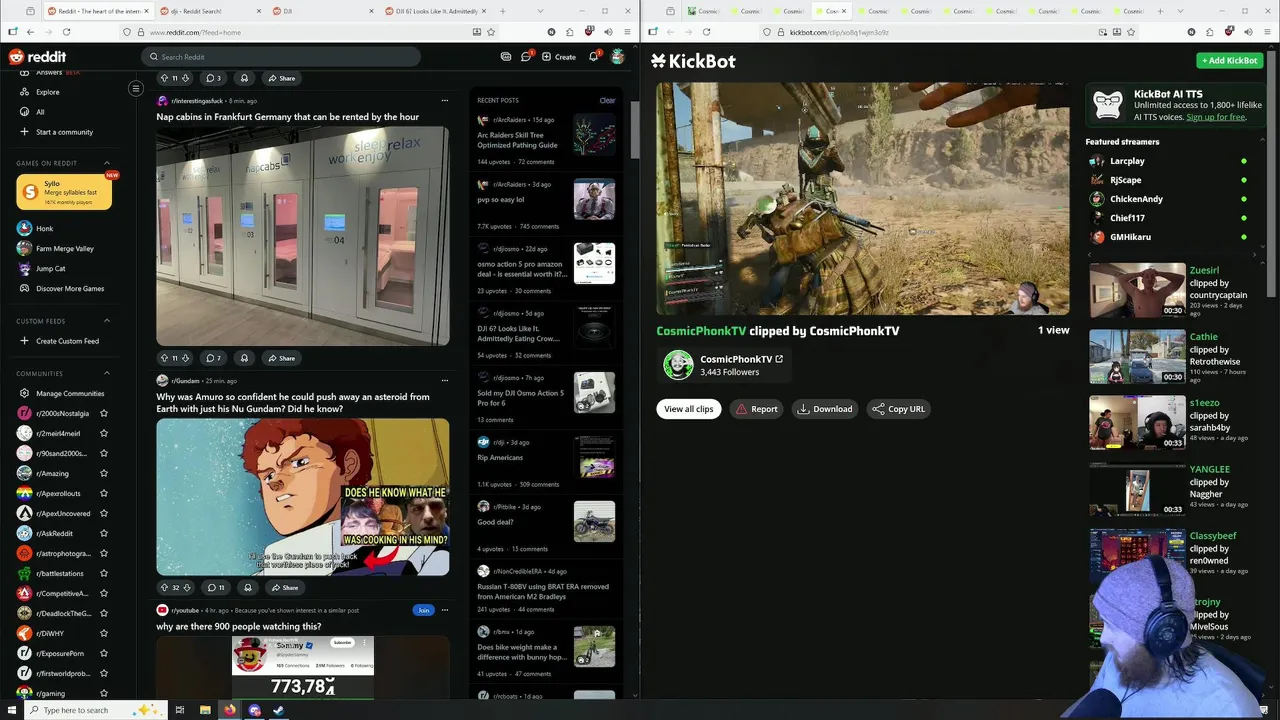The image size is (1280, 720).
Task: Switch to 'DJI 67 Looks Like It' tab
Action: pos(435,11)
